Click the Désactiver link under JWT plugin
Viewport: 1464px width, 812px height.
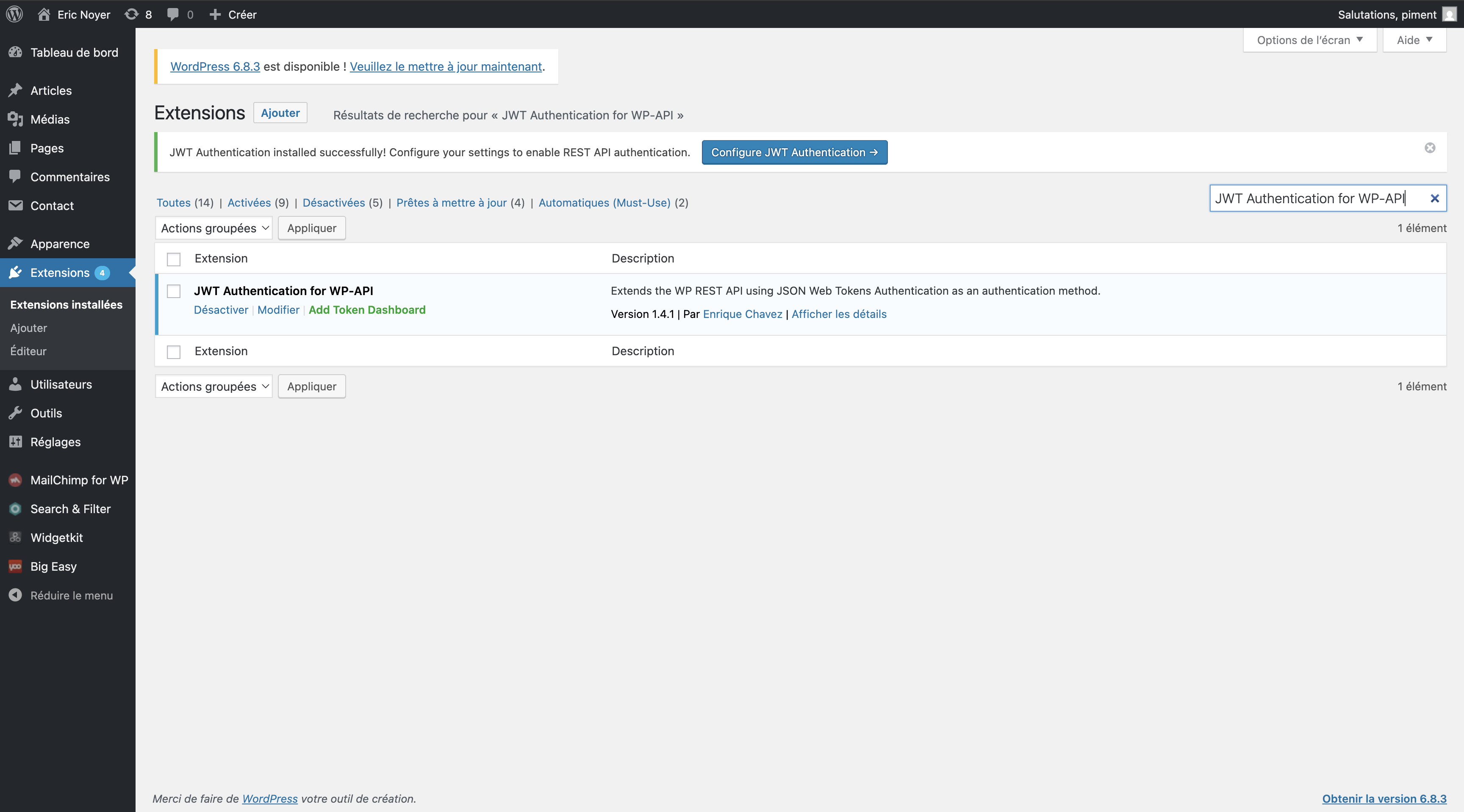tap(221, 309)
